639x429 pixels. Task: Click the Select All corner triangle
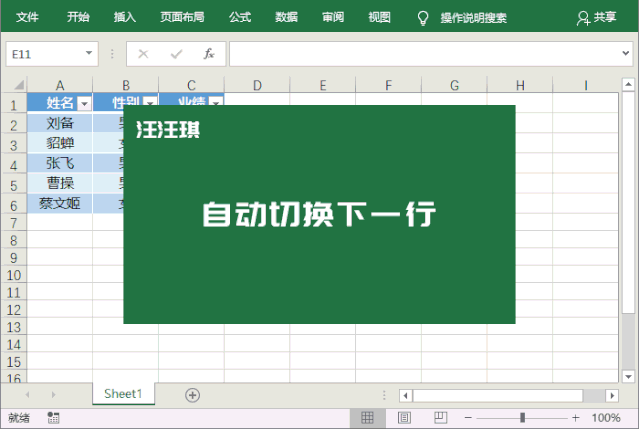(19, 85)
